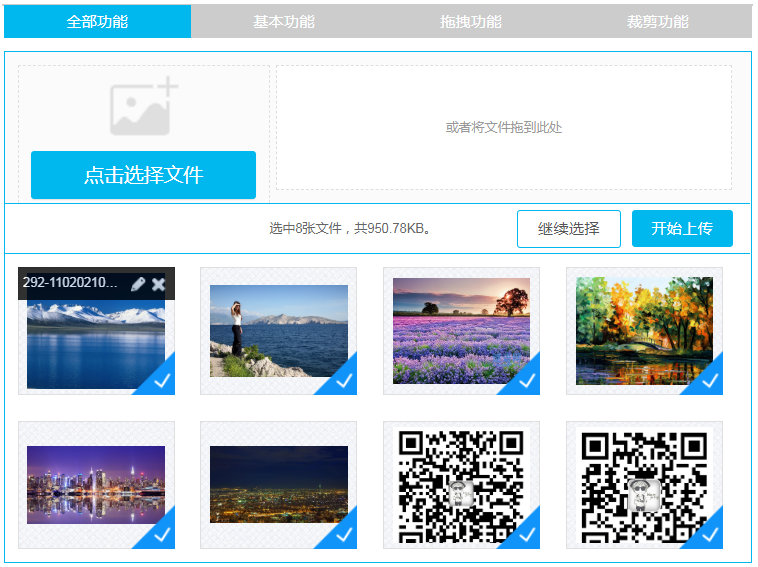The width and height of the screenshot is (758, 567).
Task: Select the lavender field sunset thumbnail
Action: point(461,331)
